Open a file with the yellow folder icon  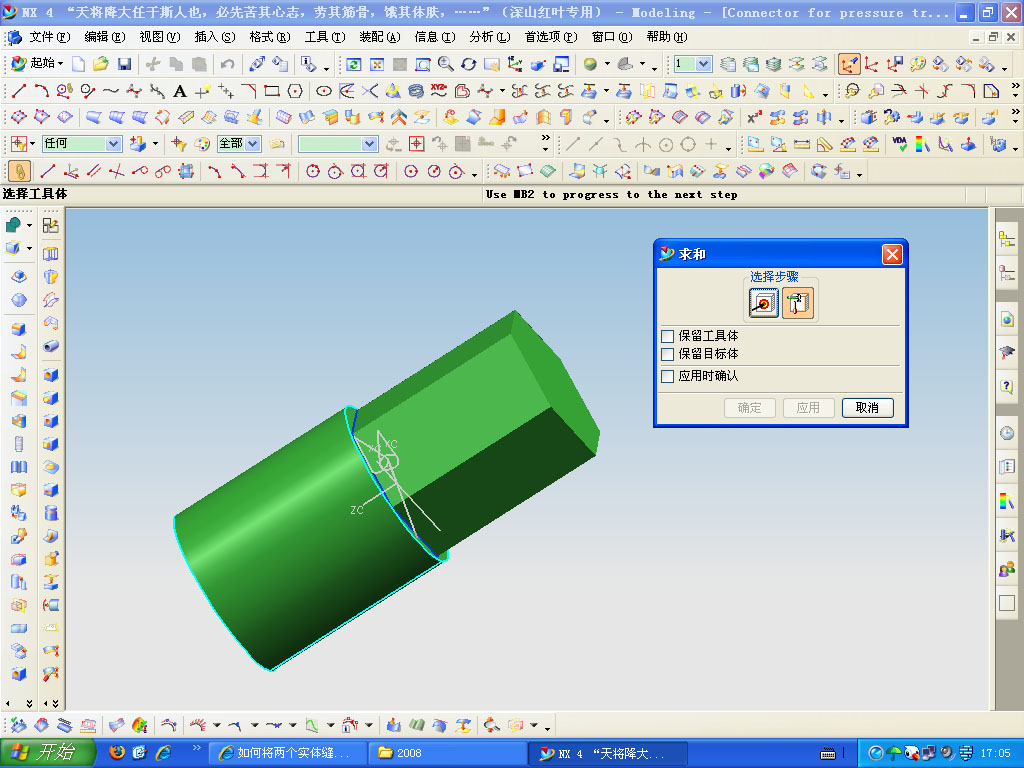[101, 63]
